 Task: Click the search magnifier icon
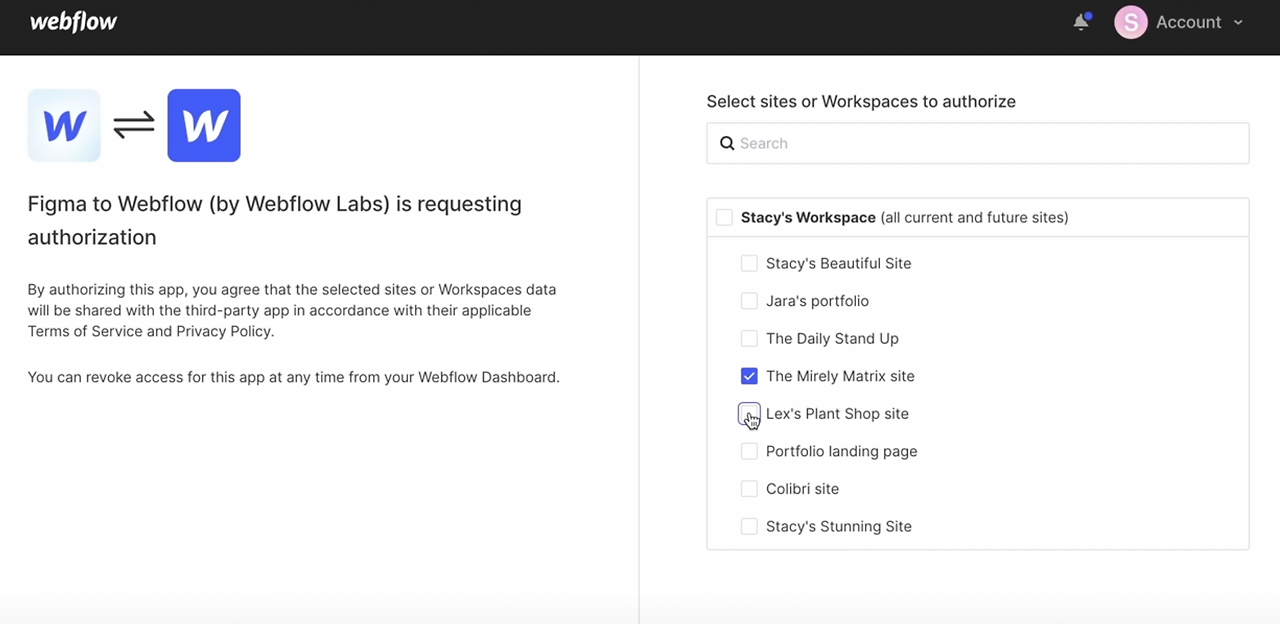tap(727, 143)
